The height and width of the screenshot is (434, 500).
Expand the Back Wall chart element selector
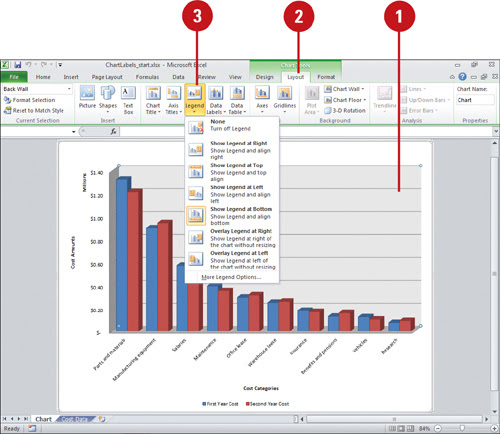(69, 89)
